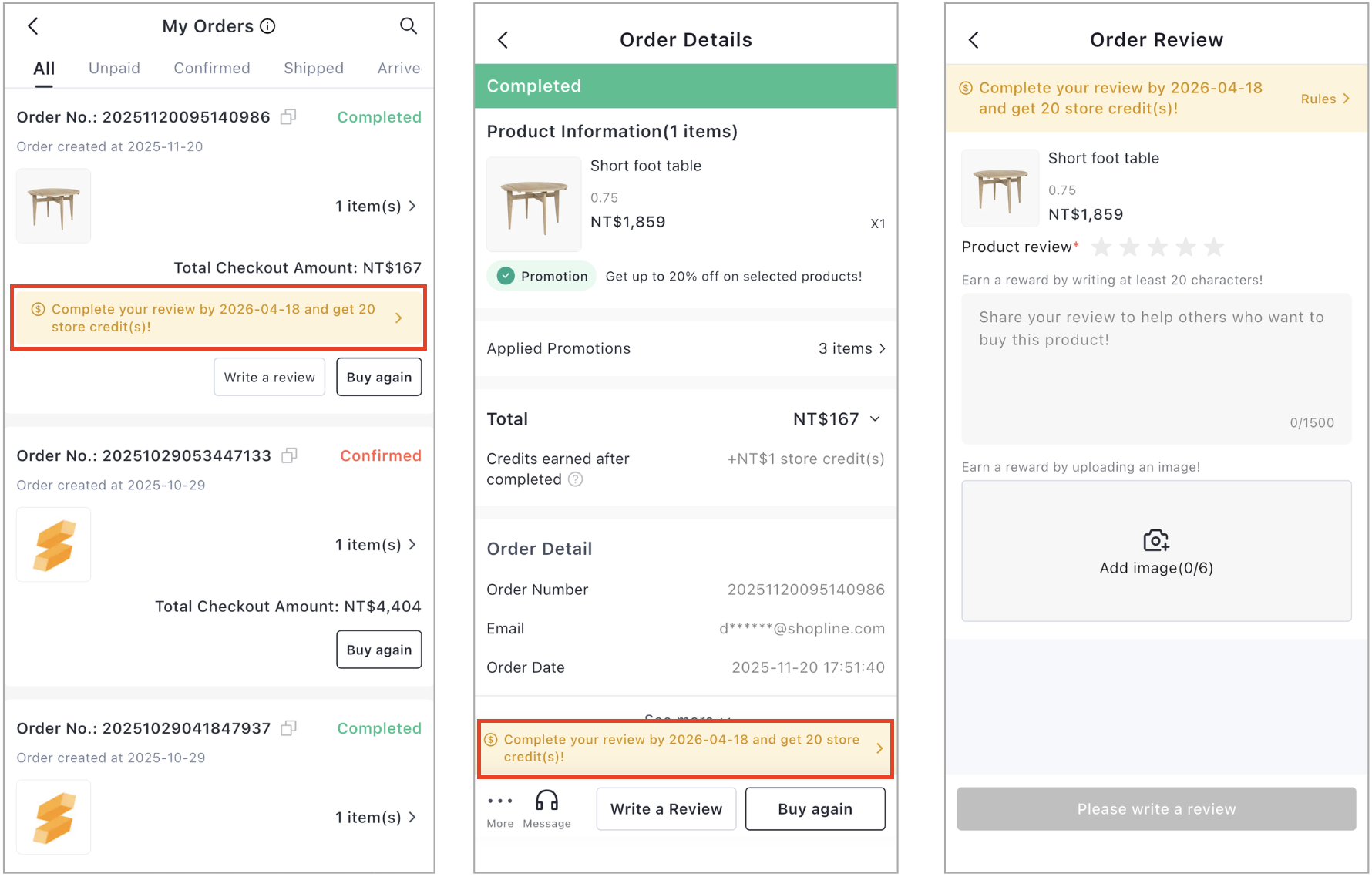1372x877 pixels.
Task: Rate product four stars
Action: 1185,247
